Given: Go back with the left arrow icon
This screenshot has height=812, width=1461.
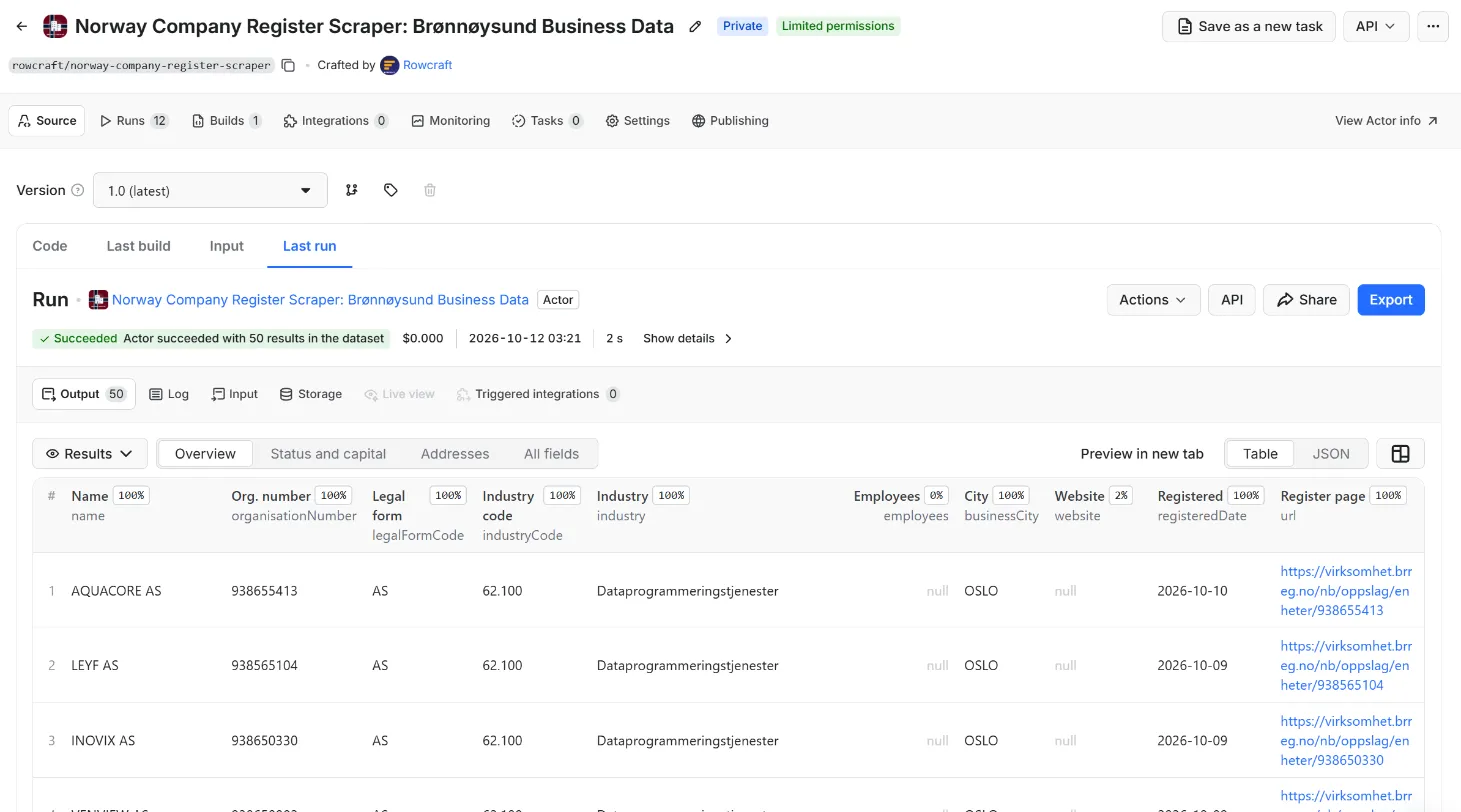Looking at the screenshot, I should 22,26.
